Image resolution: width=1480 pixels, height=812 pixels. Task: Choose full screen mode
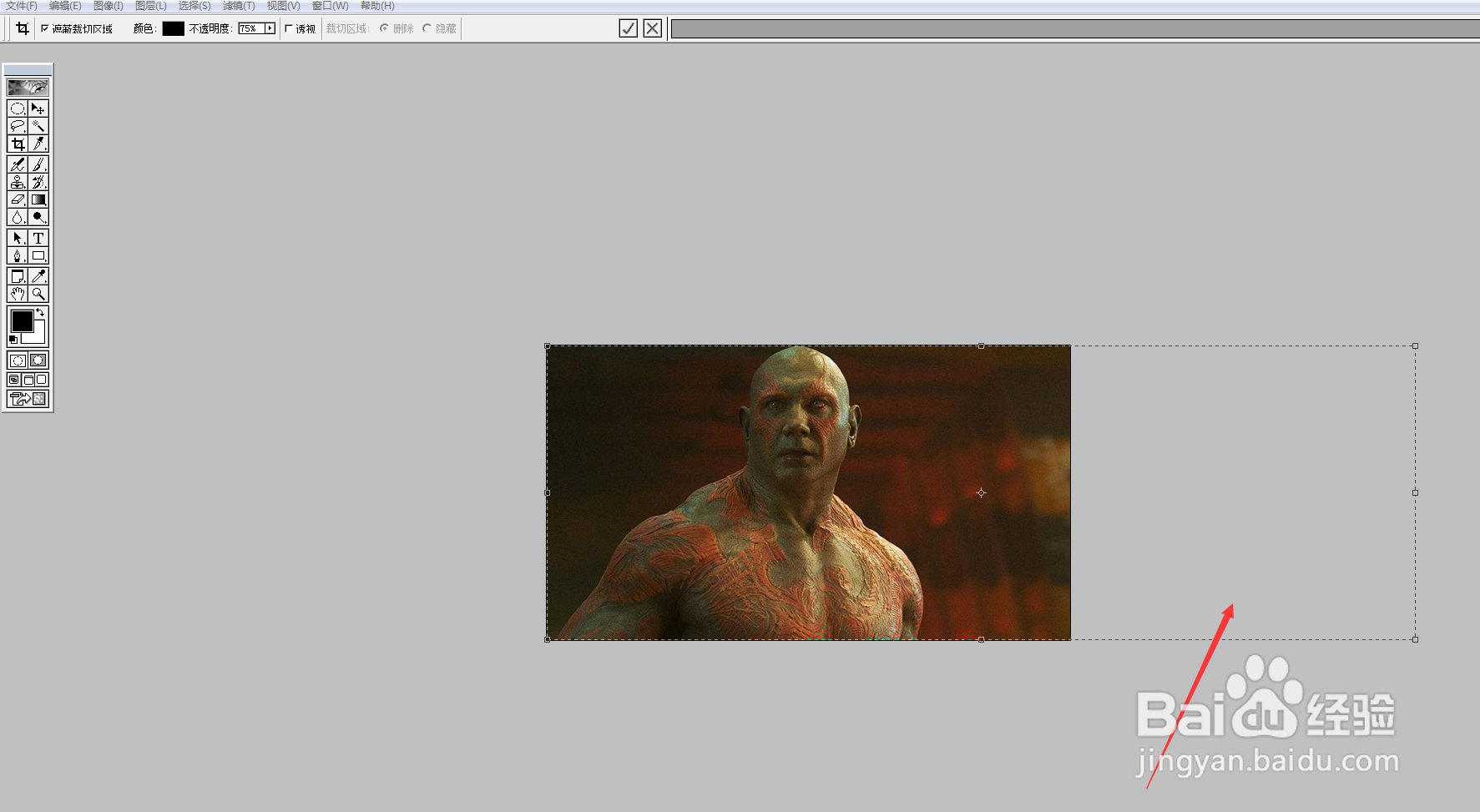point(42,380)
